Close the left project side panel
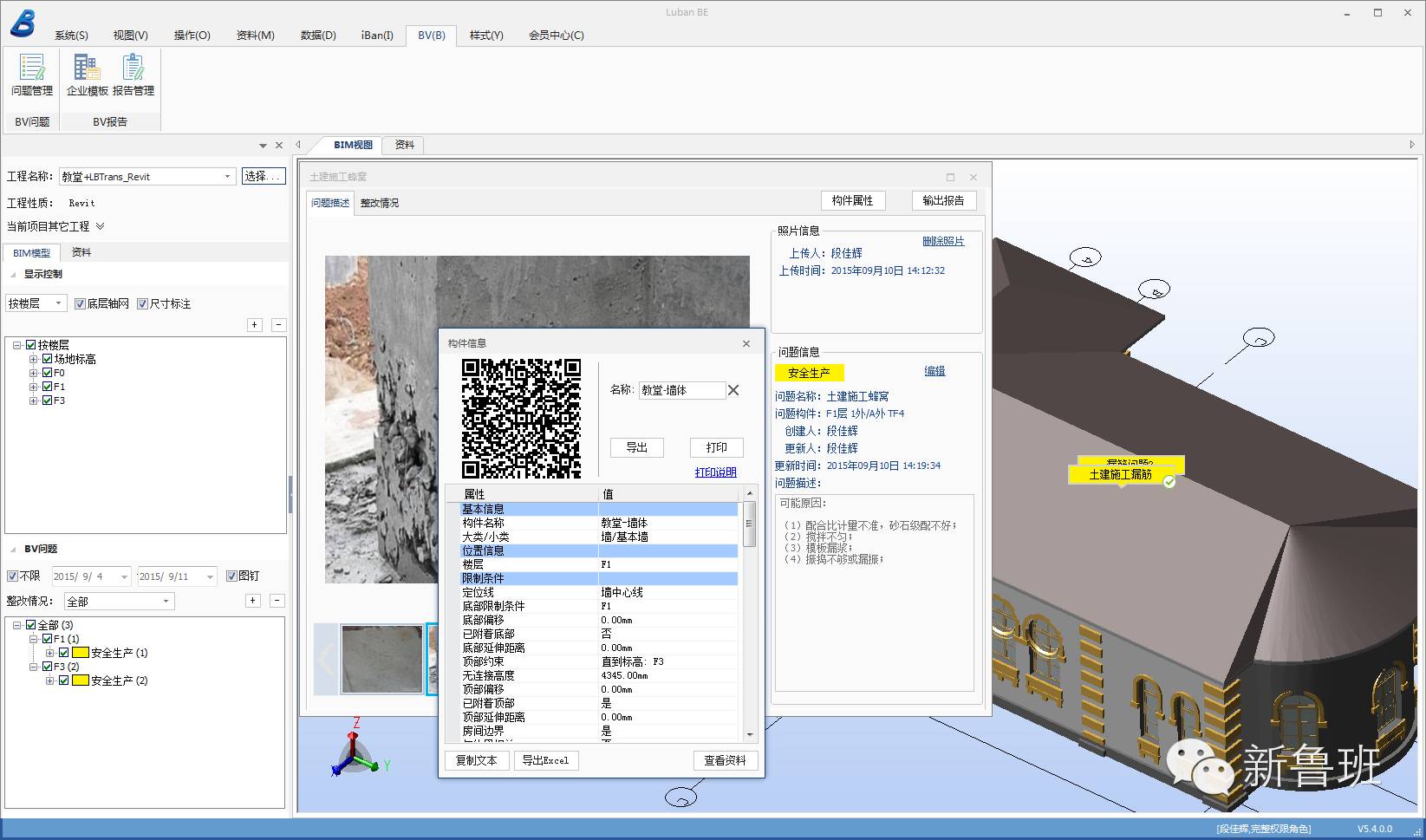The image size is (1426, 840). pyautogui.click(x=279, y=146)
